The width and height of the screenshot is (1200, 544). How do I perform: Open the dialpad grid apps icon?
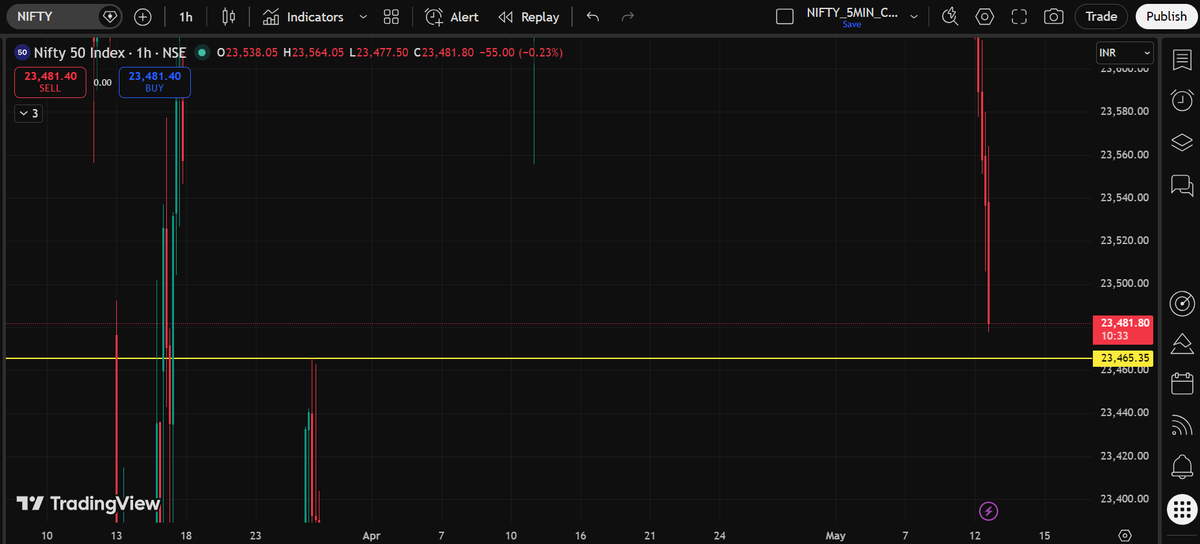[1181, 509]
